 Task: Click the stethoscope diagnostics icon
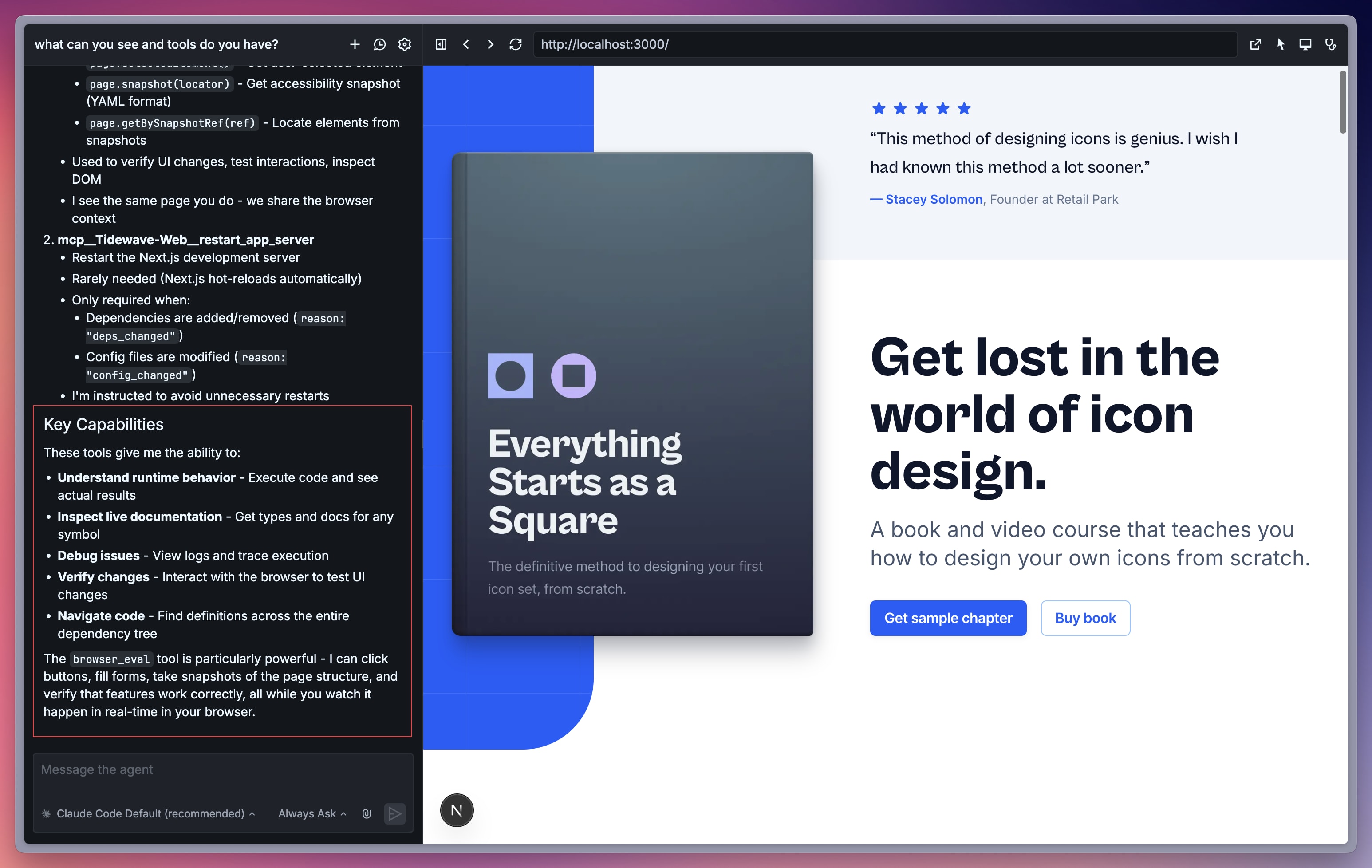[1330, 44]
